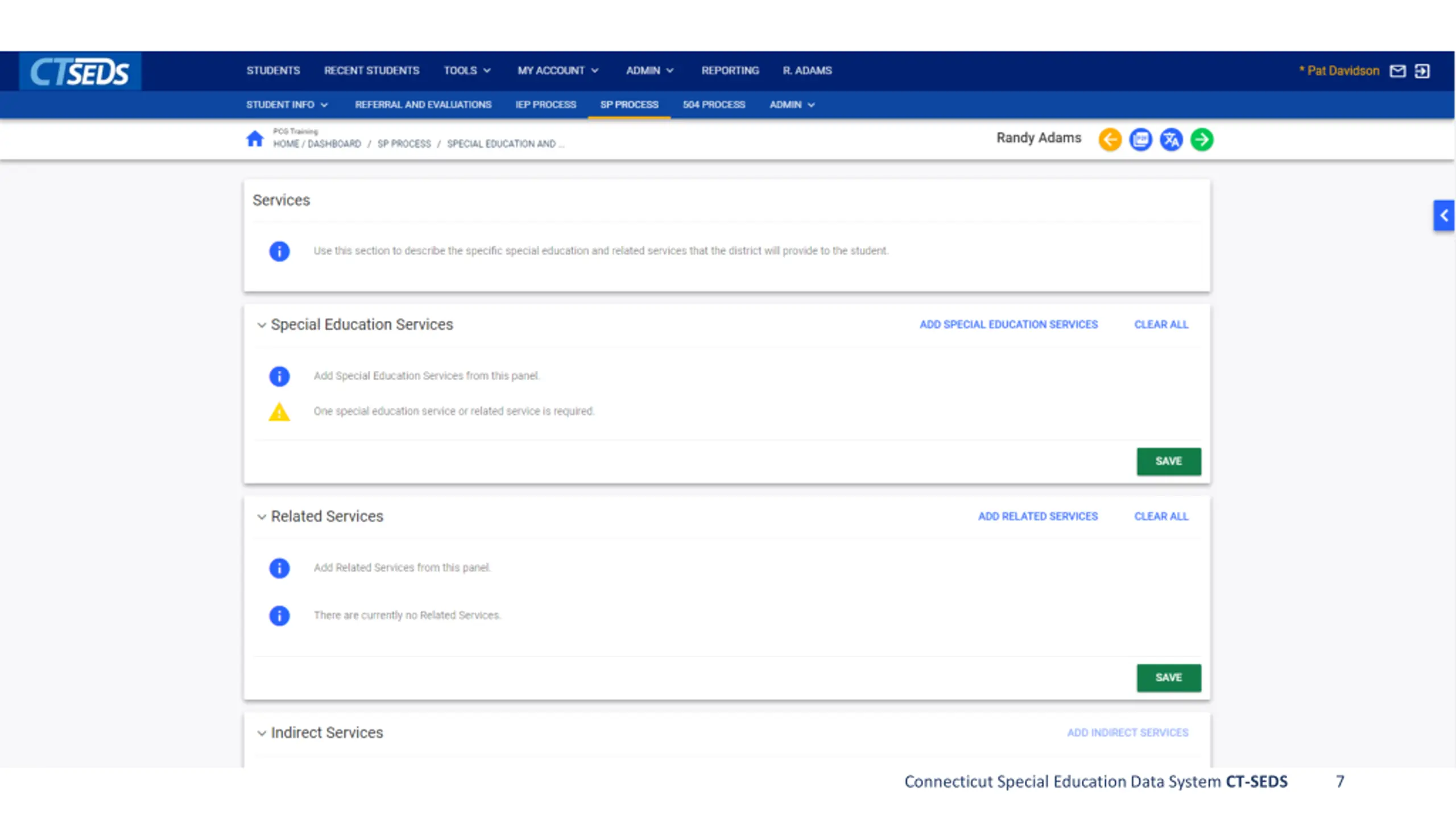Screen dimensions: 1456x819
Task: Collapse the Indirect Services section
Action: tap(262, 733)
